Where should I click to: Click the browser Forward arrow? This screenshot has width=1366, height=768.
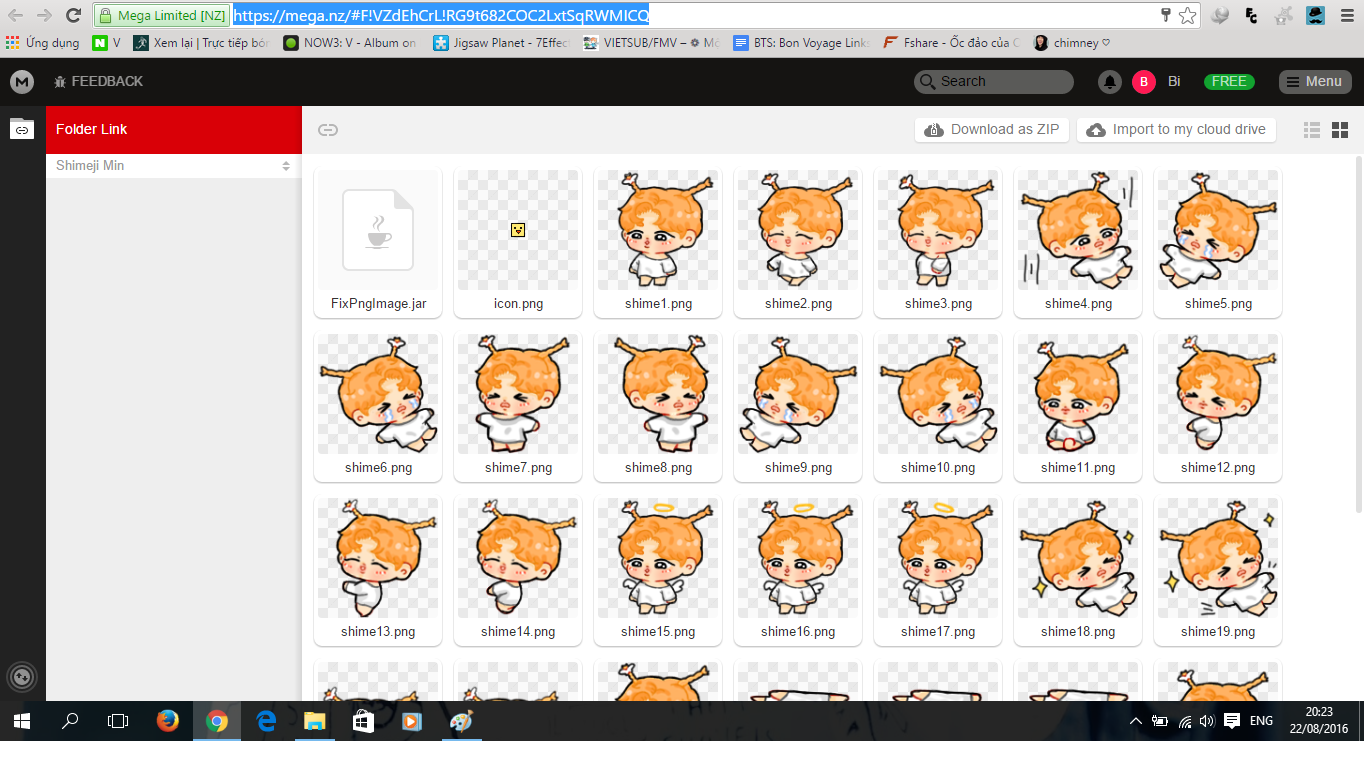pos(44,15)
